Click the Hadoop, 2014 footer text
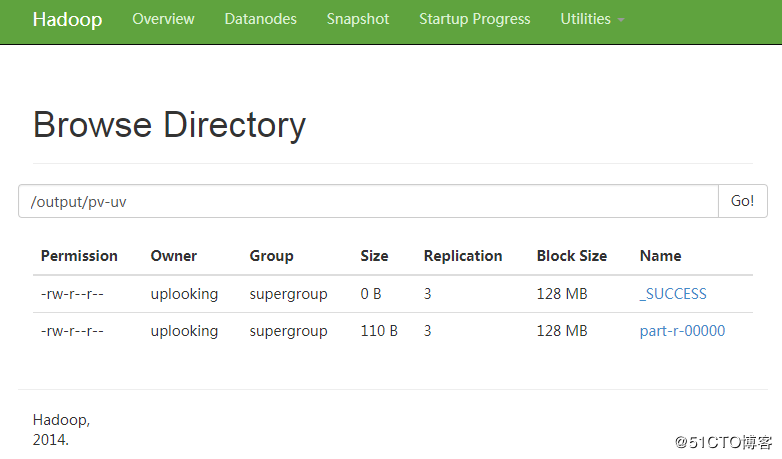This screenshot has height=459, width=782. point(61,429)
